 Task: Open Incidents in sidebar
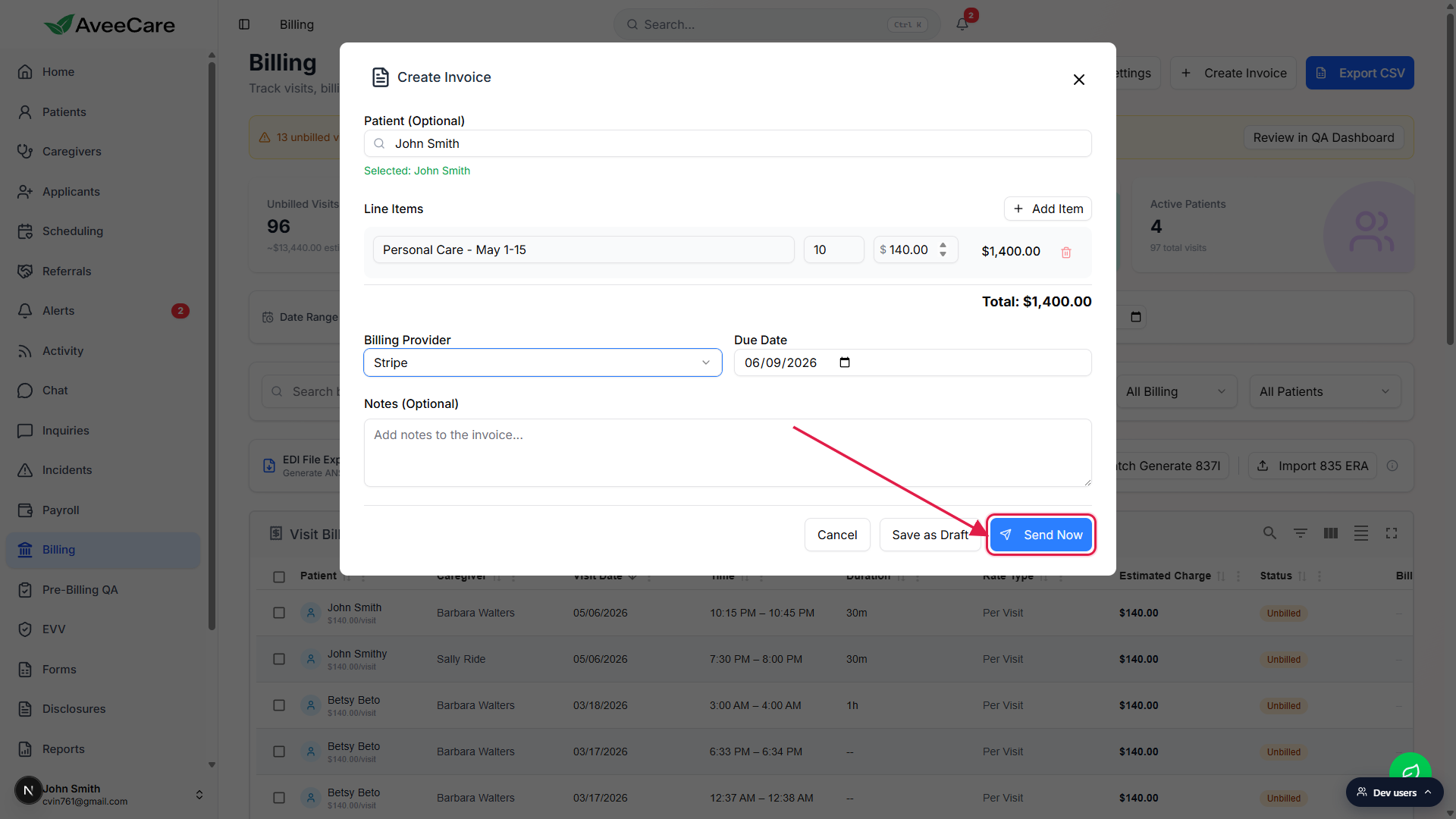coord(102,470)
